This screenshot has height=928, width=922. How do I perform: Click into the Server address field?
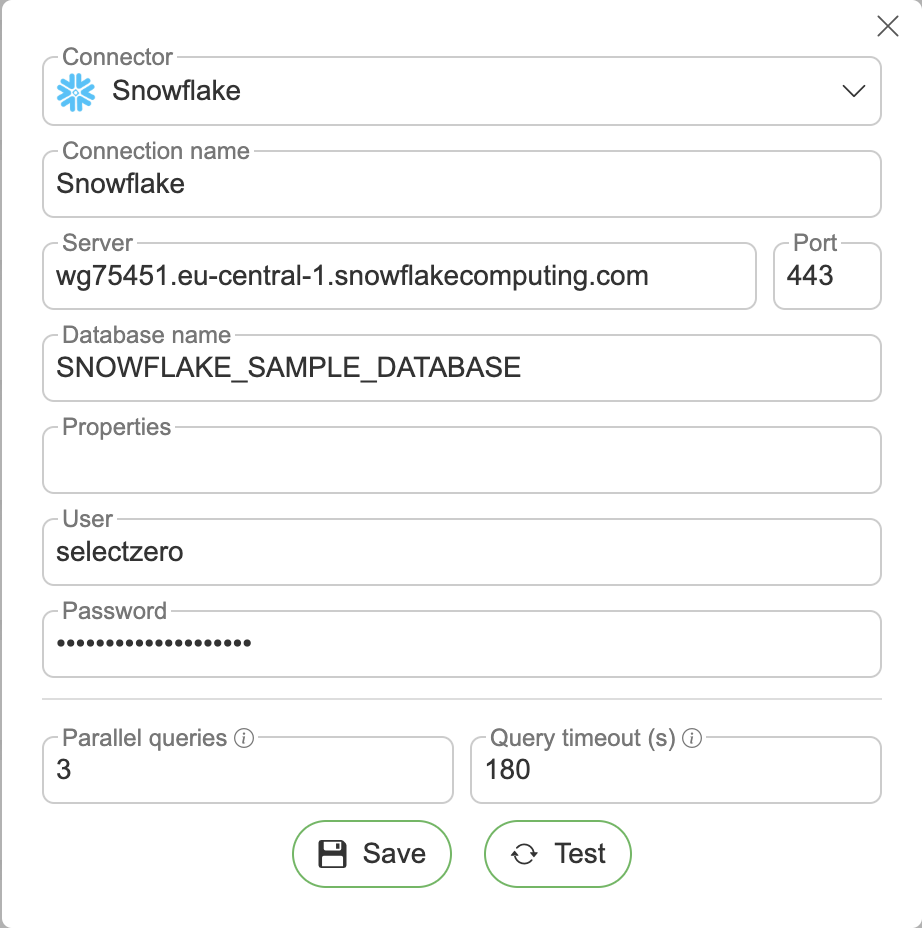(398, 277)
